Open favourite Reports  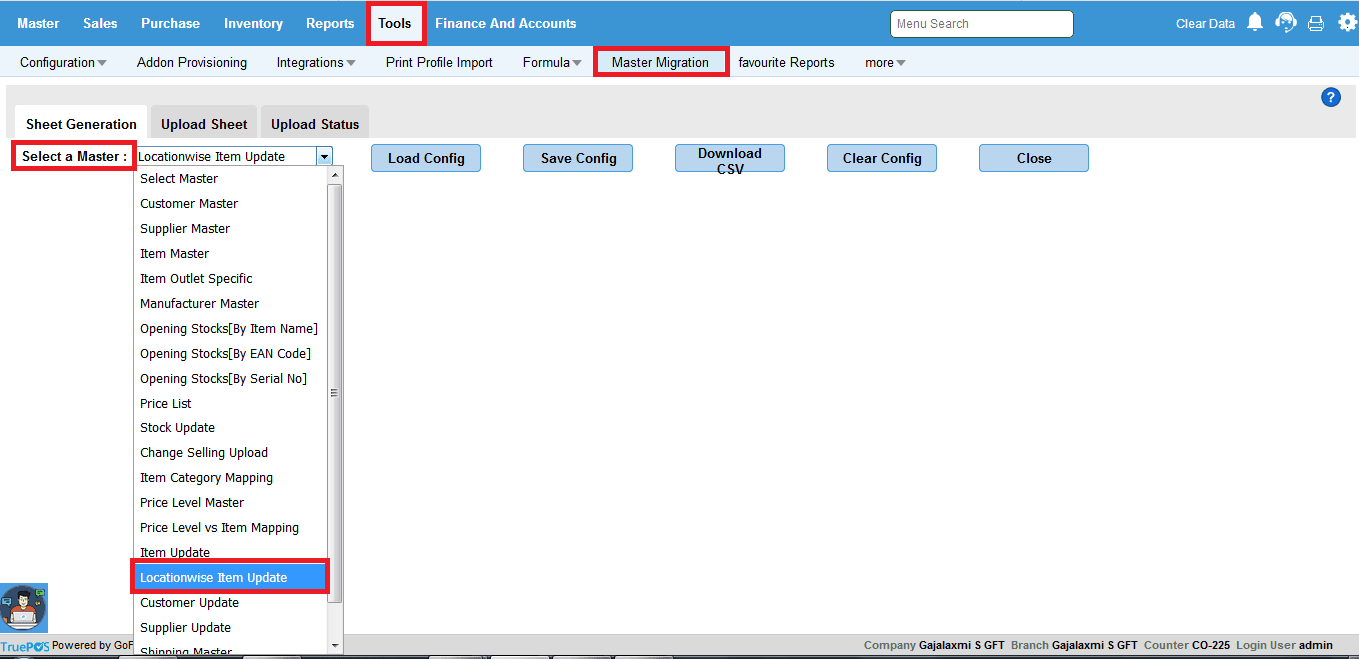point(786,62)
